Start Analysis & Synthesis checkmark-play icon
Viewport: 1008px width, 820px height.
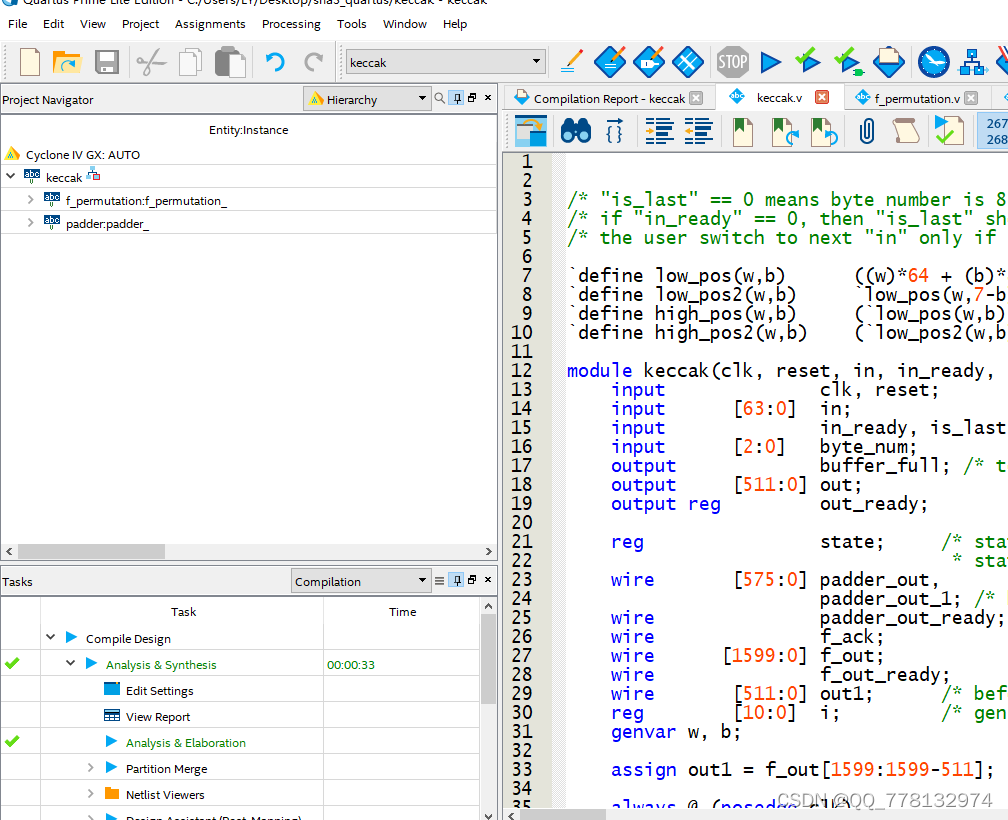(x=807, y=60)
